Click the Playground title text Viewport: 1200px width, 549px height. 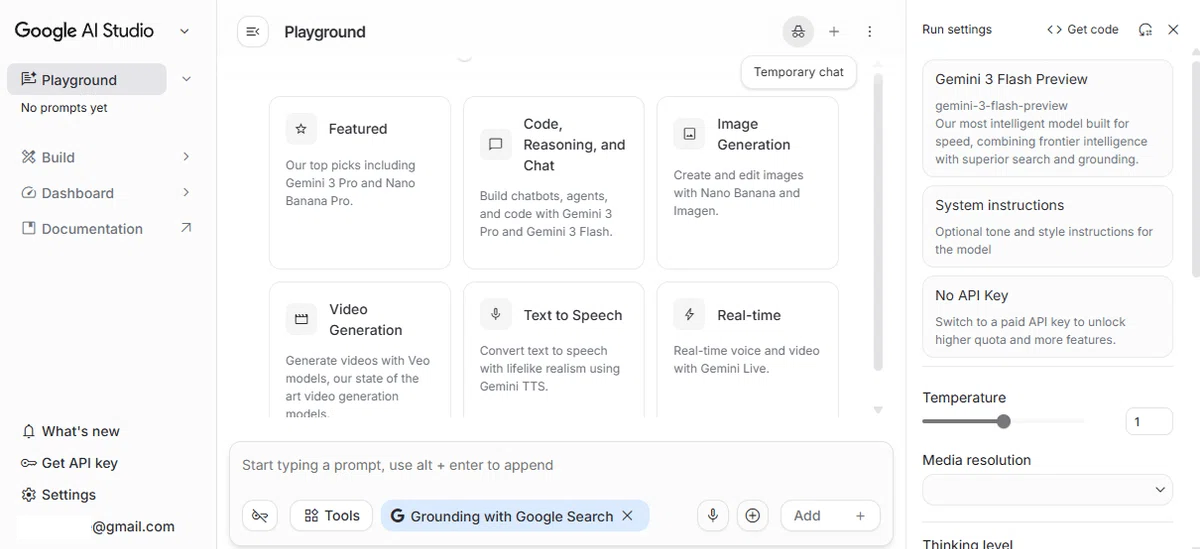coord(325,32)
